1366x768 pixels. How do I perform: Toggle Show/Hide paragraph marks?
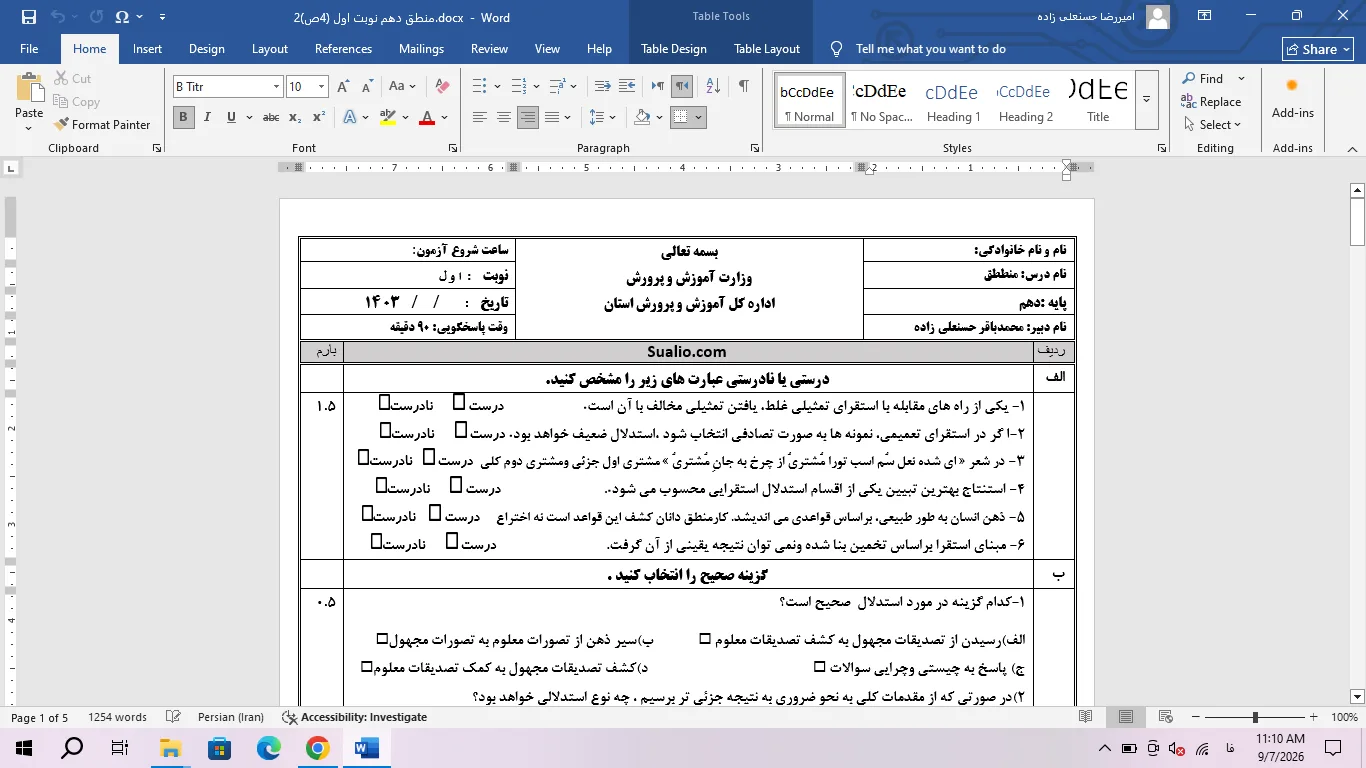point(743,87)
